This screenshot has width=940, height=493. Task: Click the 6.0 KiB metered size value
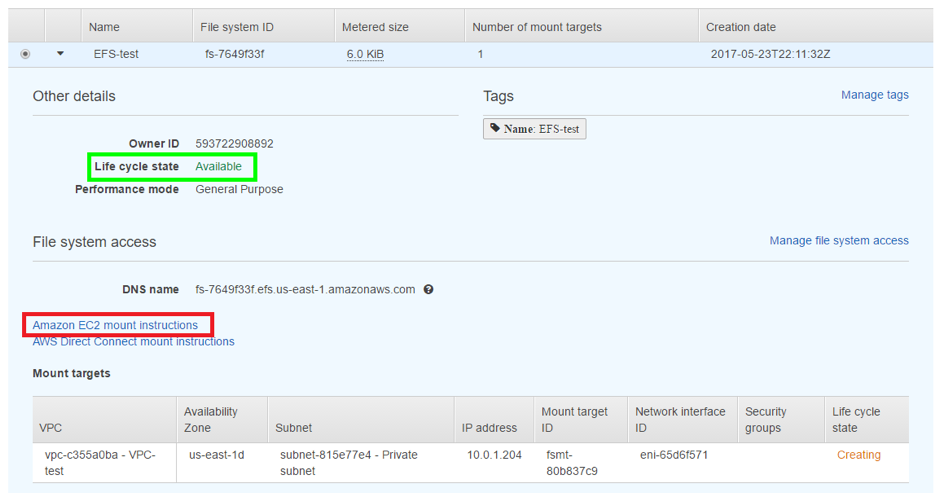coord(365,54)
